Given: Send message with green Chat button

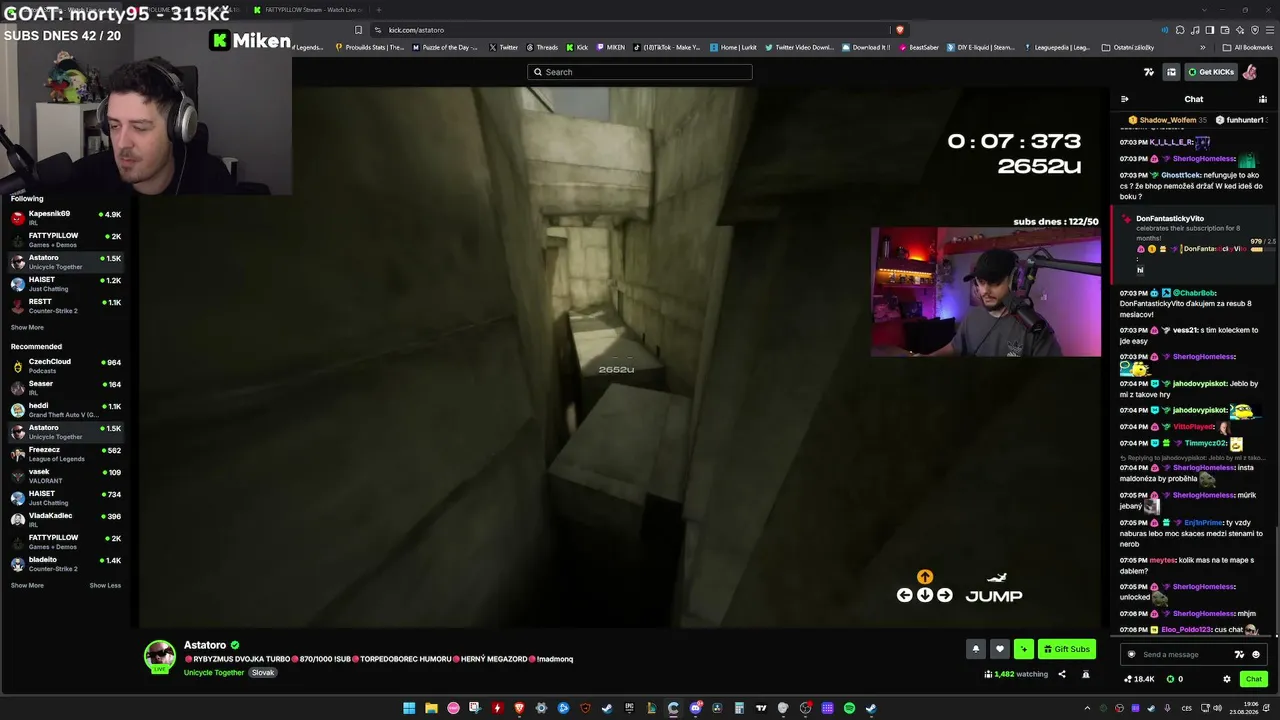Looking at the screenshot, I should tap(1253, 679).
